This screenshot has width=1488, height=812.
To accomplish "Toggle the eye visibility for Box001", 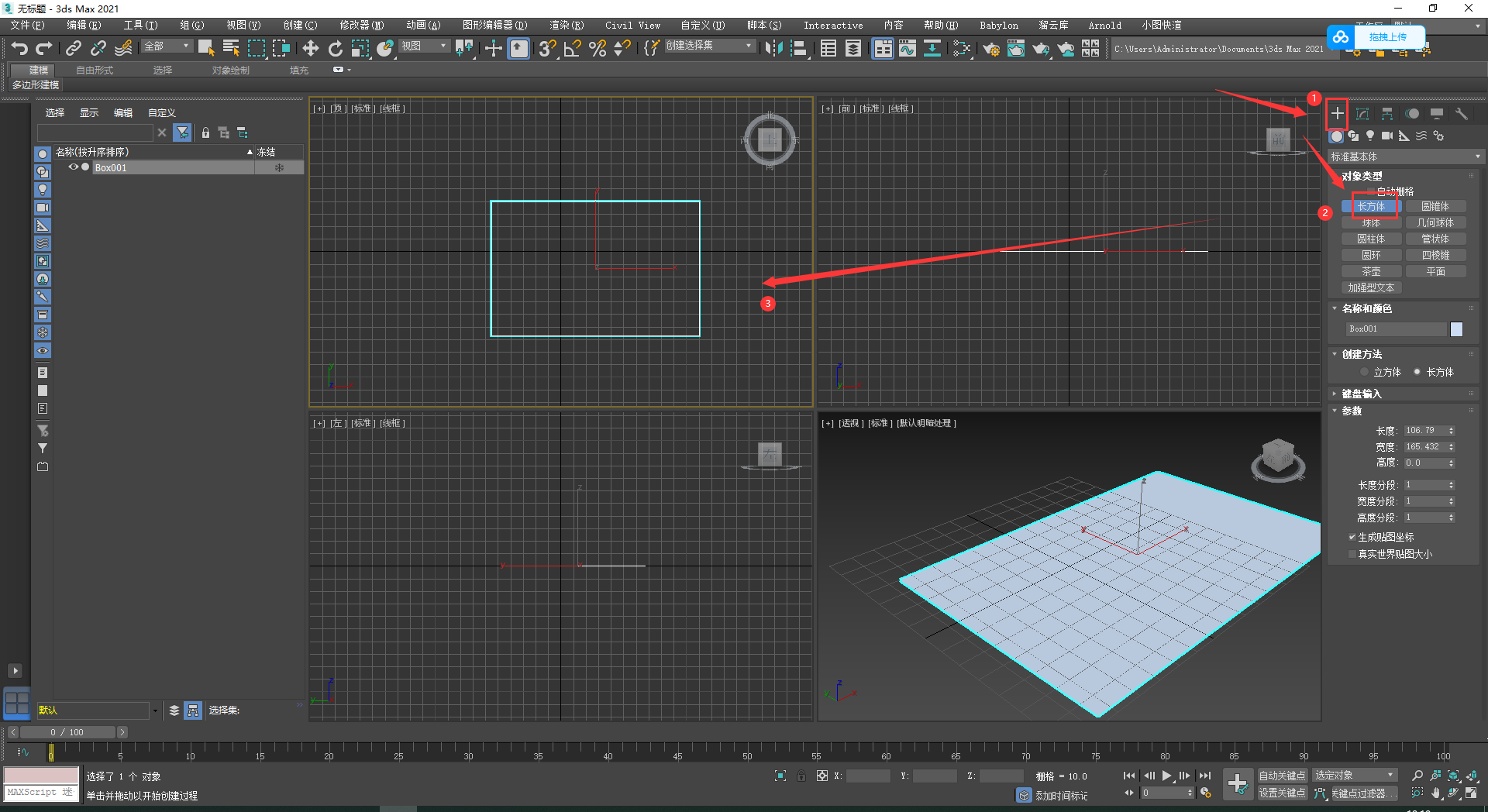I will pos(73,167).
